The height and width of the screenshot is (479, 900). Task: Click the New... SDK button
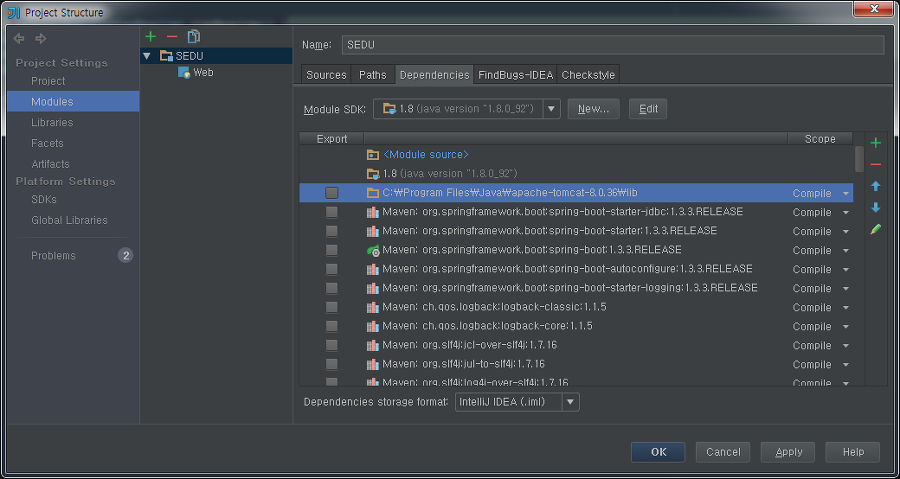pyautogui.click(x=593, y=108)
